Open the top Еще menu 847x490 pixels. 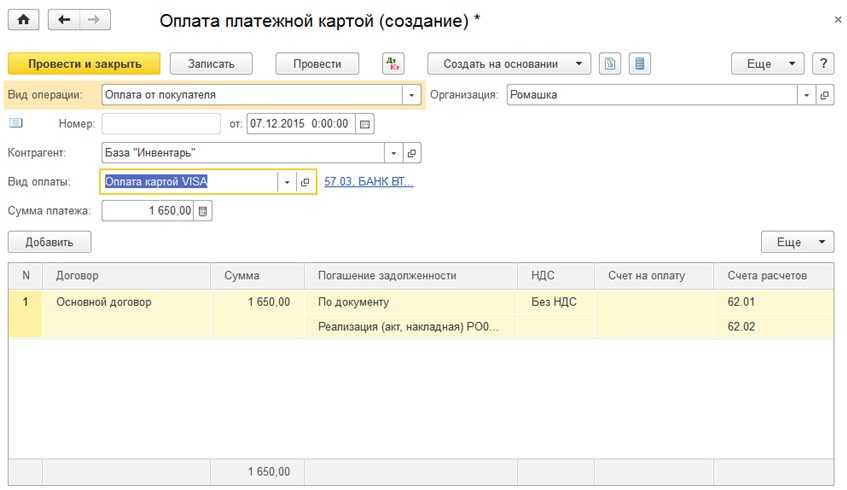click(767, 63)
